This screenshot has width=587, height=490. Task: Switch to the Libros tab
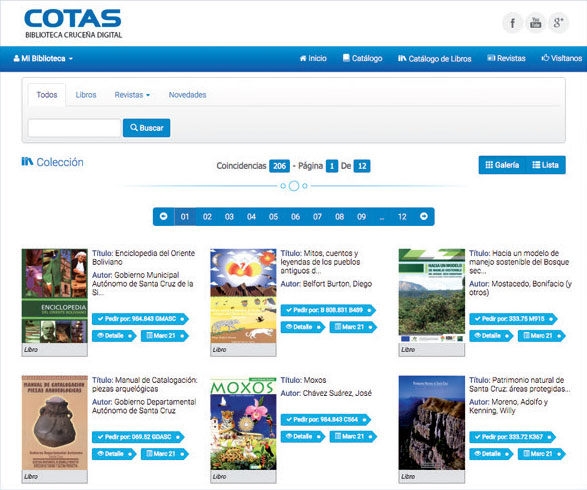click(x=86, y=95)
